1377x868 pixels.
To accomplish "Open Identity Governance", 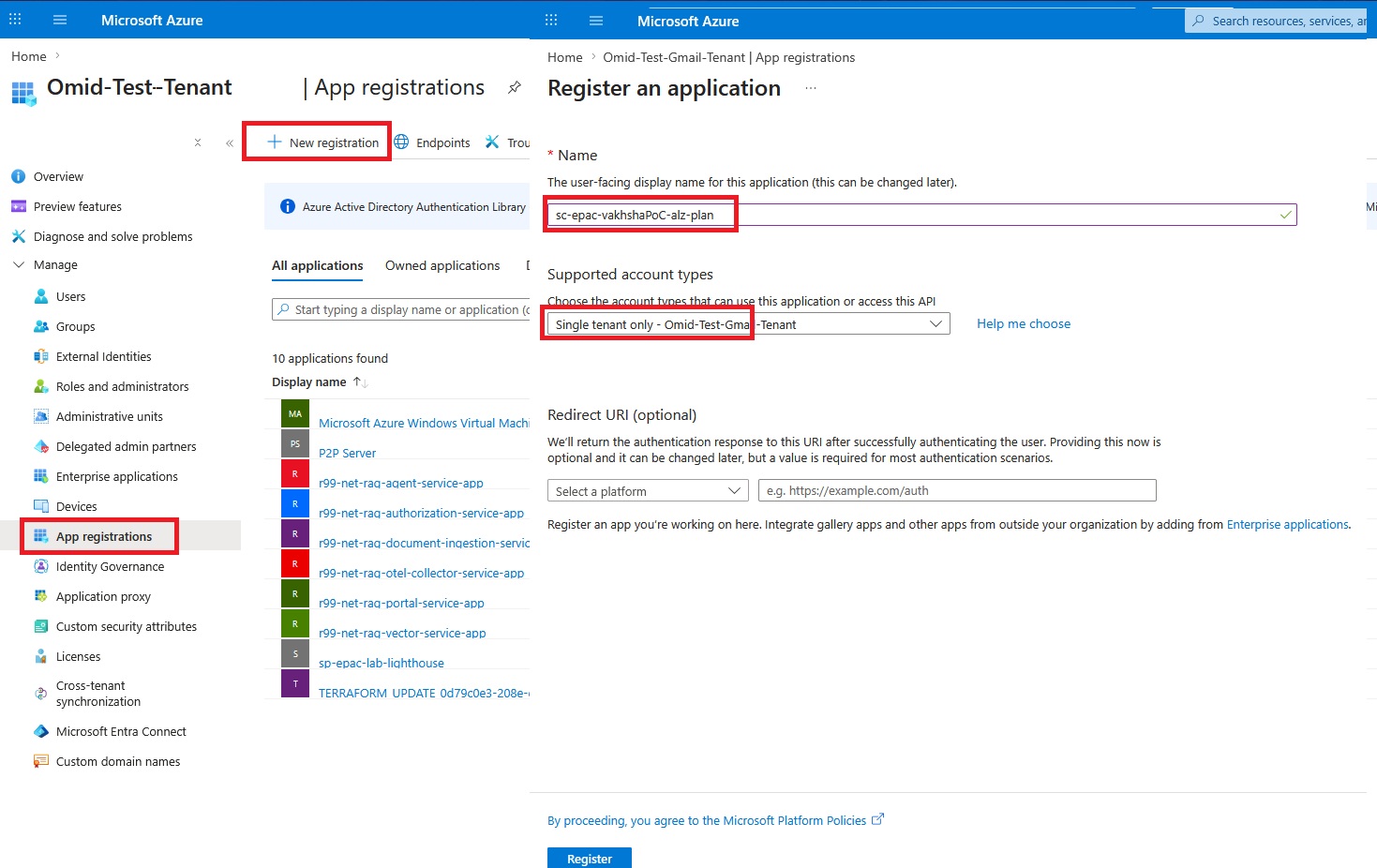I will [110, 566].
